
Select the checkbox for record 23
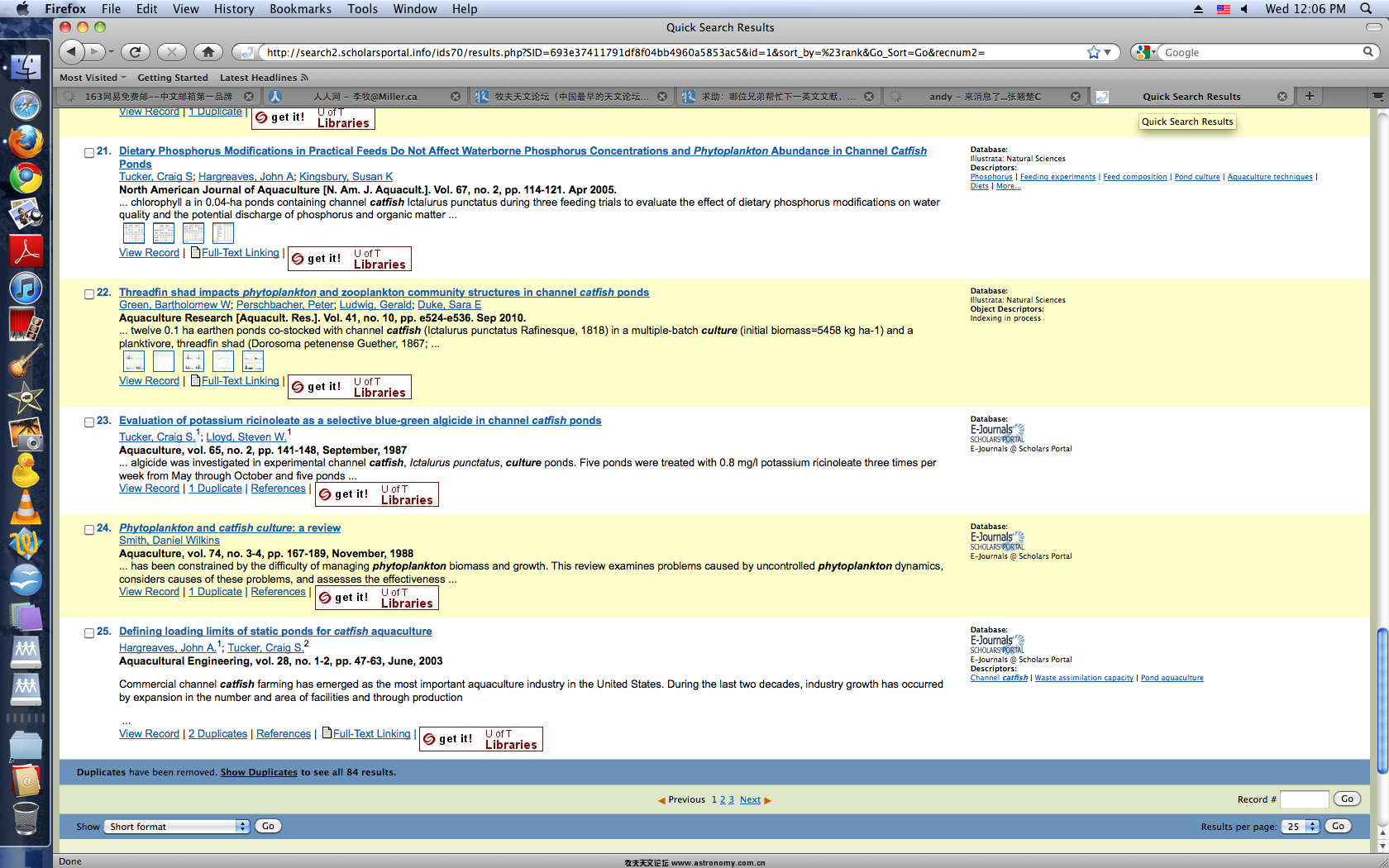click(89, 422)
